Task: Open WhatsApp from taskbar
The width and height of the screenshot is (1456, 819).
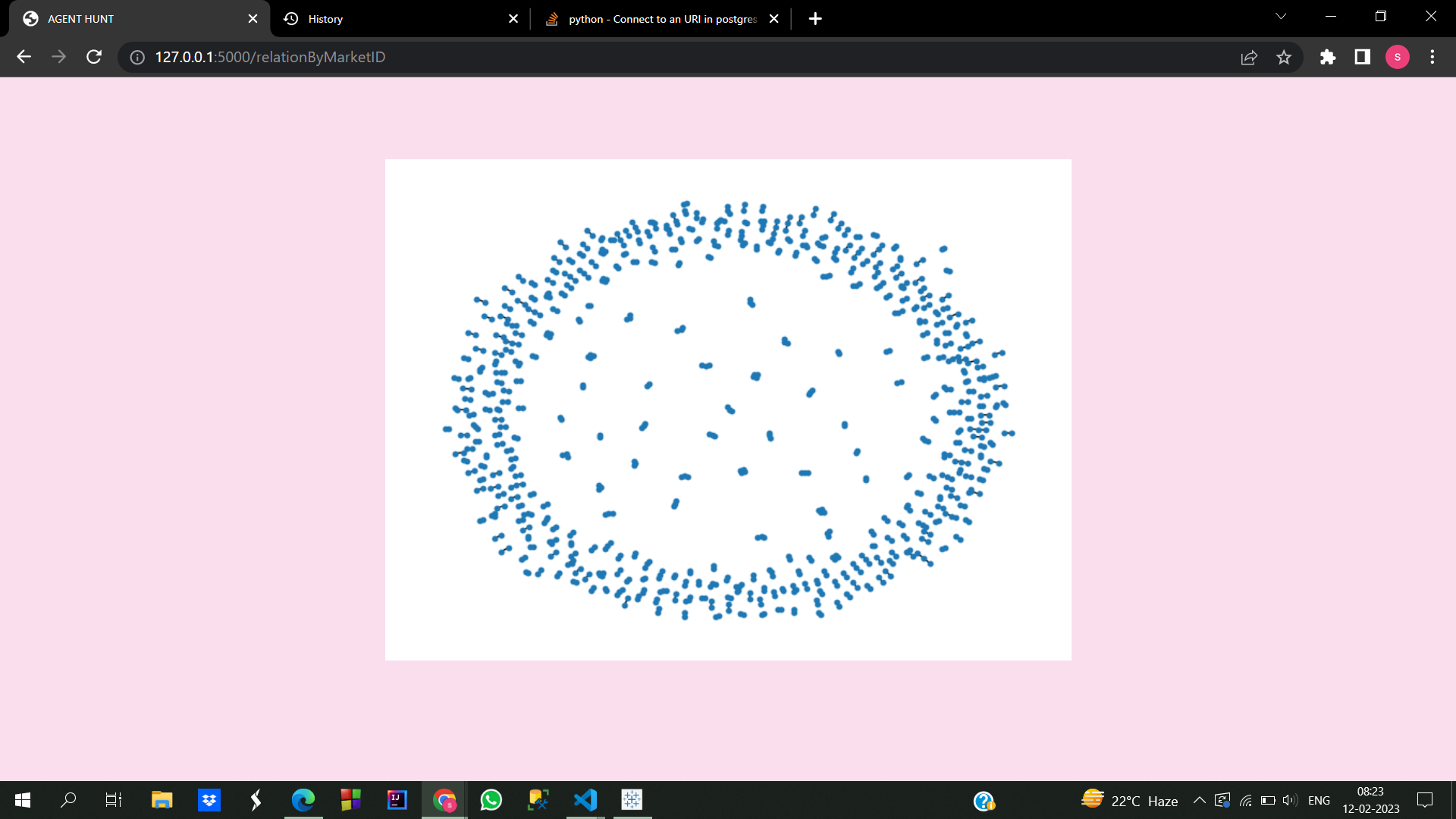Action: point(491,800)
